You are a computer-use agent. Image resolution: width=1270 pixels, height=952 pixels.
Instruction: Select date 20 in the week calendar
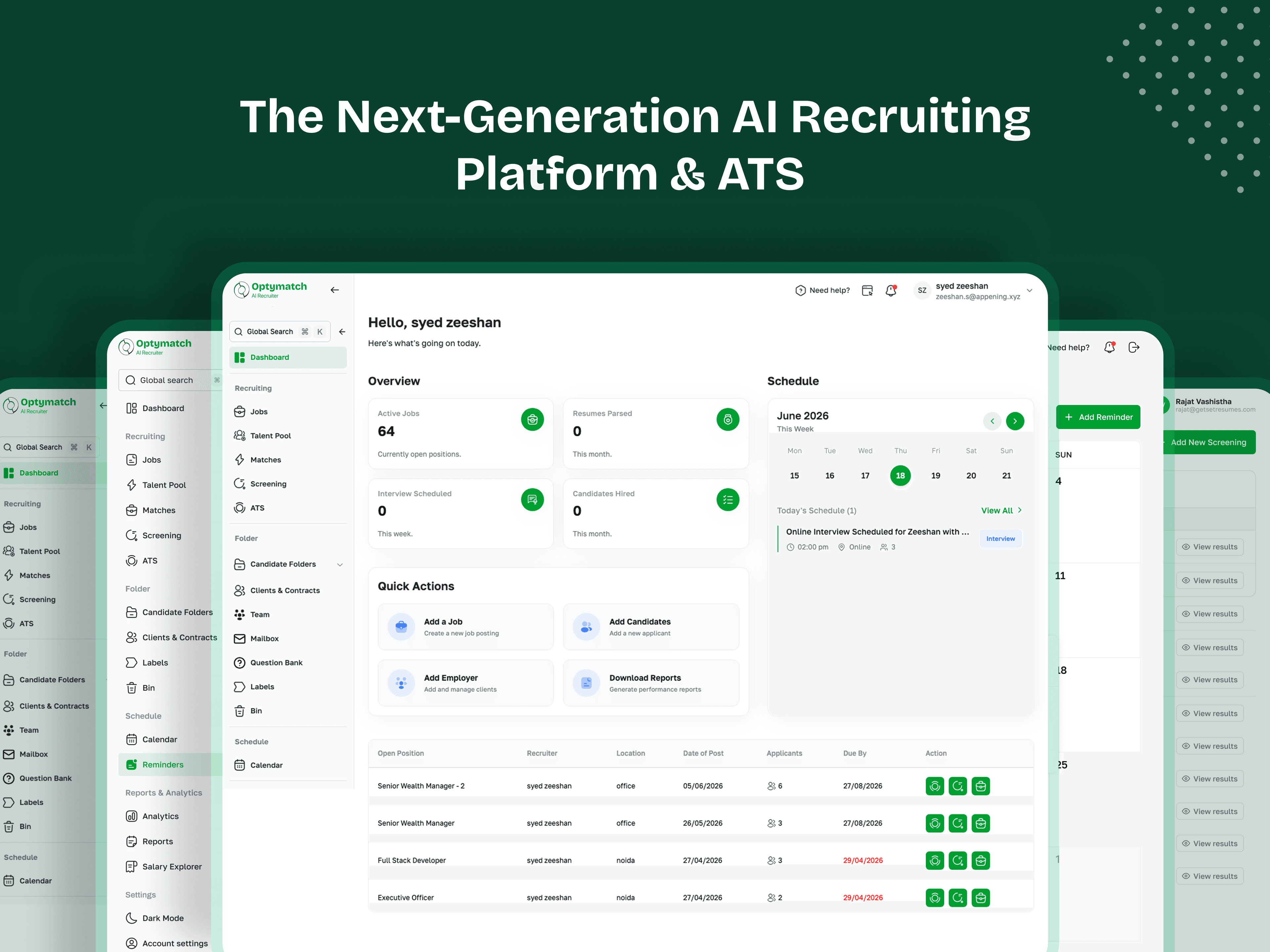point(971,476)
